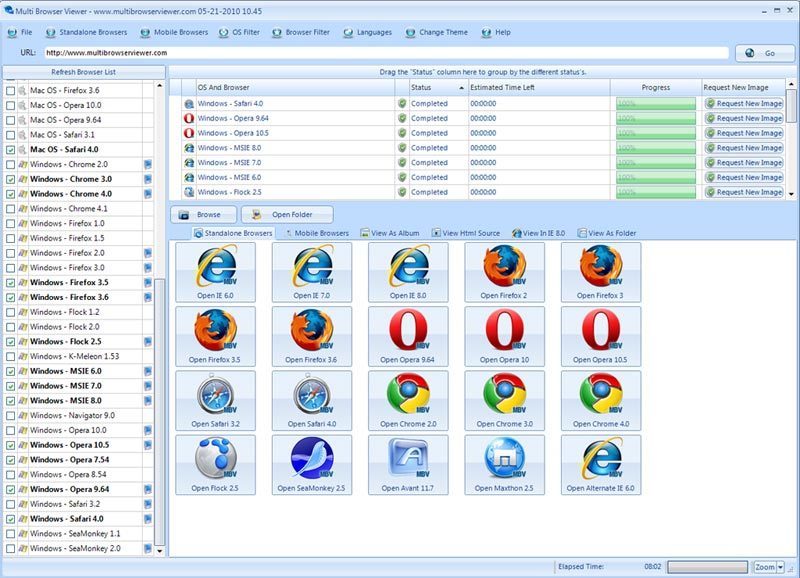This screenshot has width=800, height=578.
Task: Click the status grid scrollbar down arrow
Action: [791, 194]
